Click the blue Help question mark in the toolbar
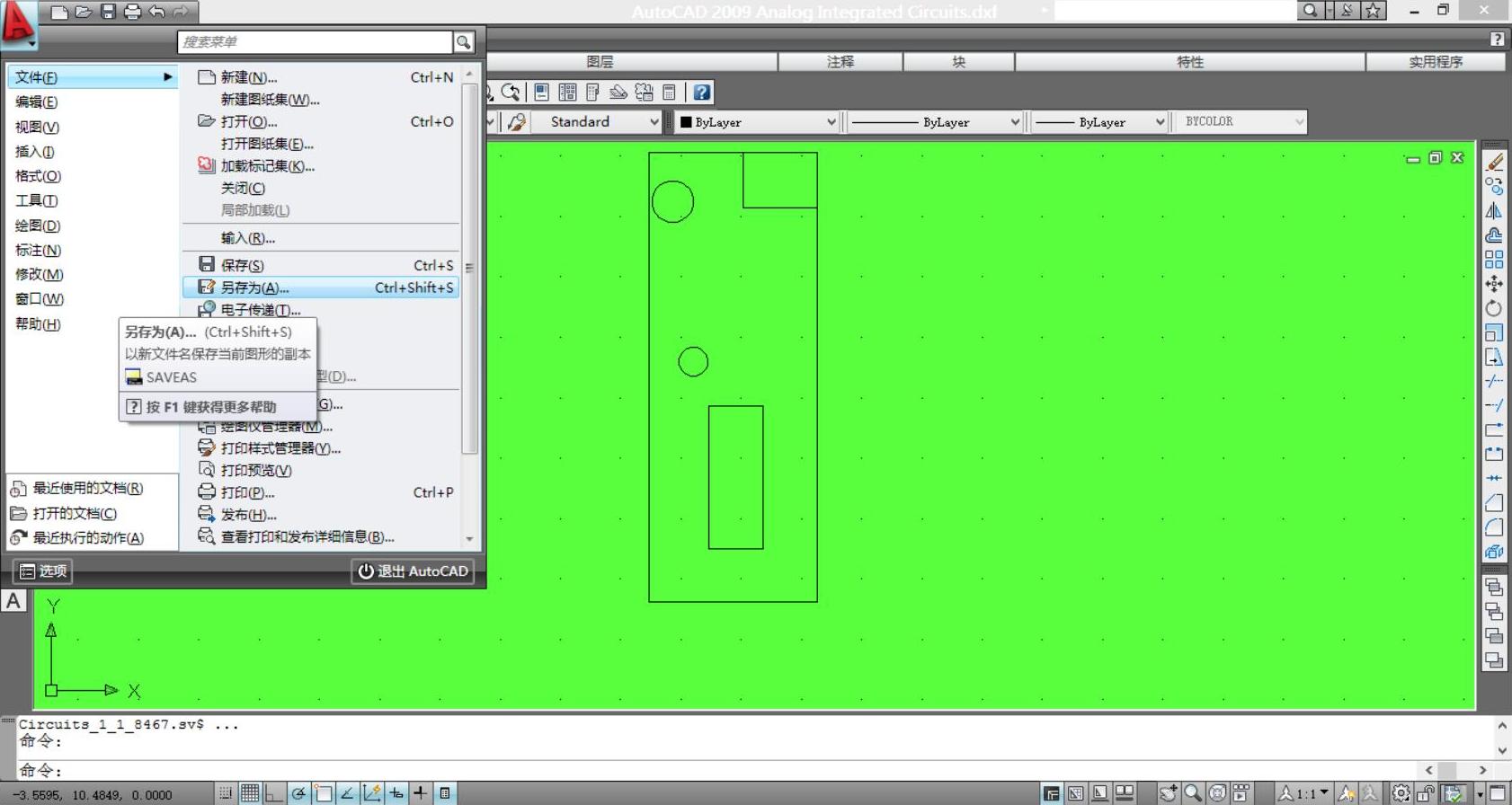The image size is (1512, 805). pyautogui.click(x=702, y=92)
